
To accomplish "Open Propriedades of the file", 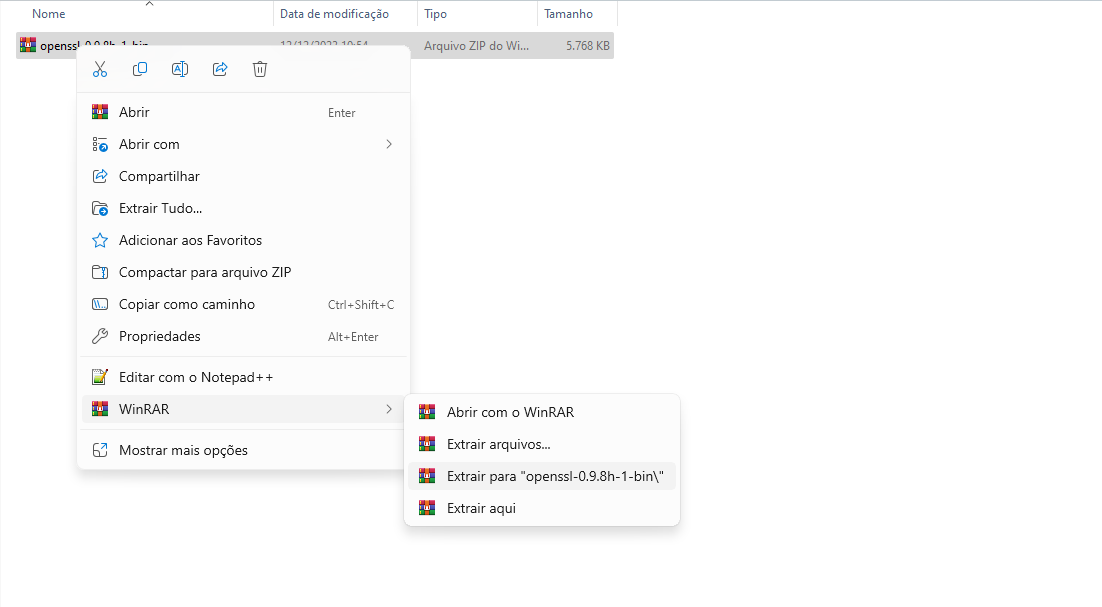I will (159, 337).
